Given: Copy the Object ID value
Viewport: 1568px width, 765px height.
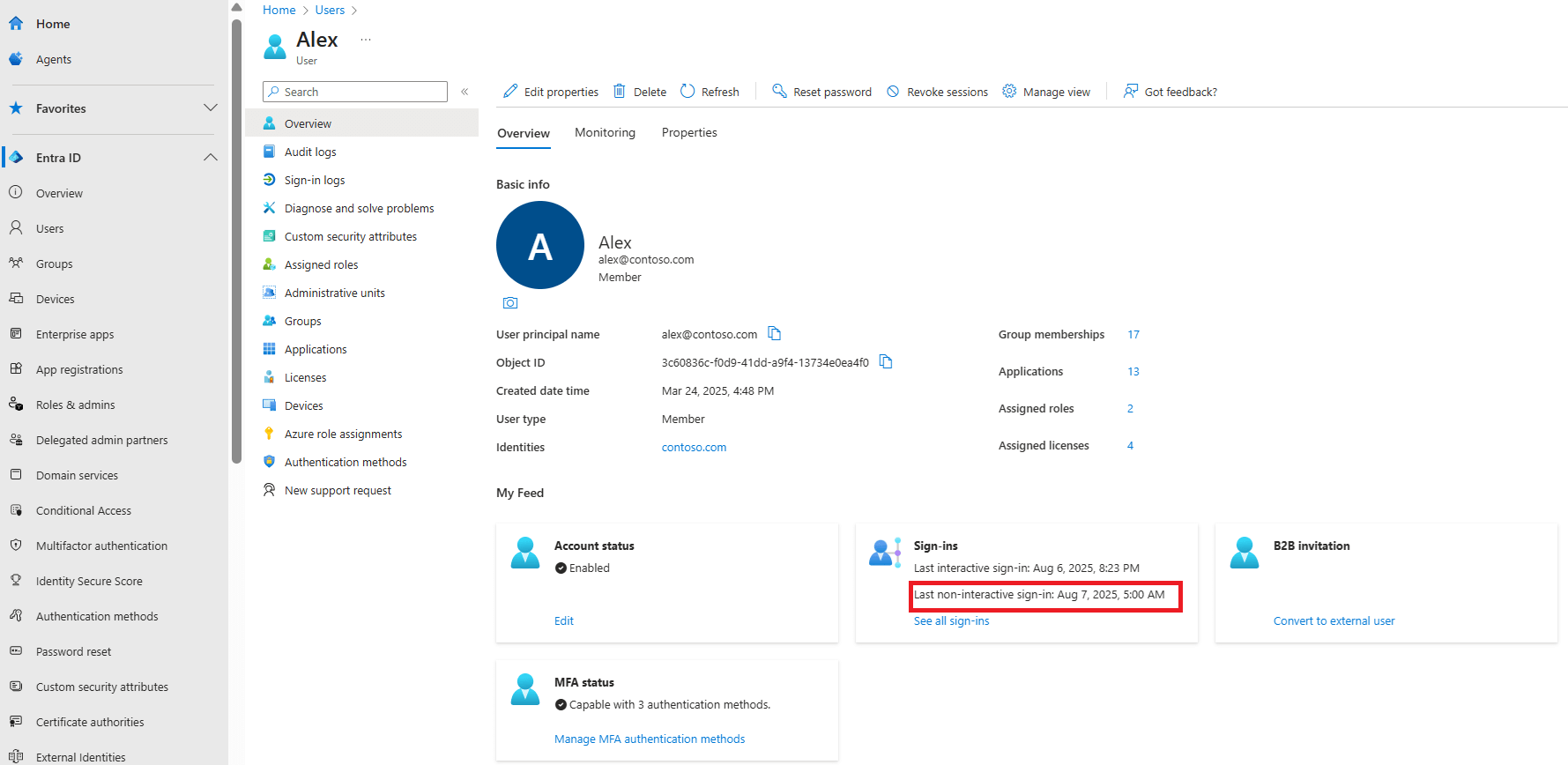Looking at the screenshot, I should (x=886, y=361).
